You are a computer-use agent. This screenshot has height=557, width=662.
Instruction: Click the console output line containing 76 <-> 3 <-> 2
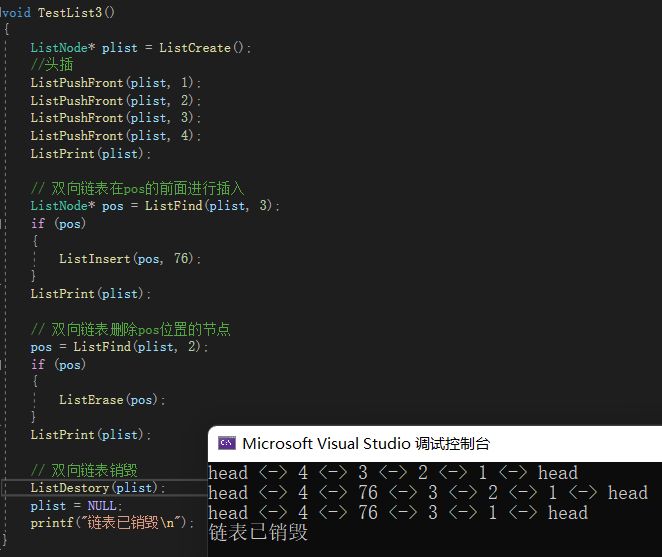[428, 493]
